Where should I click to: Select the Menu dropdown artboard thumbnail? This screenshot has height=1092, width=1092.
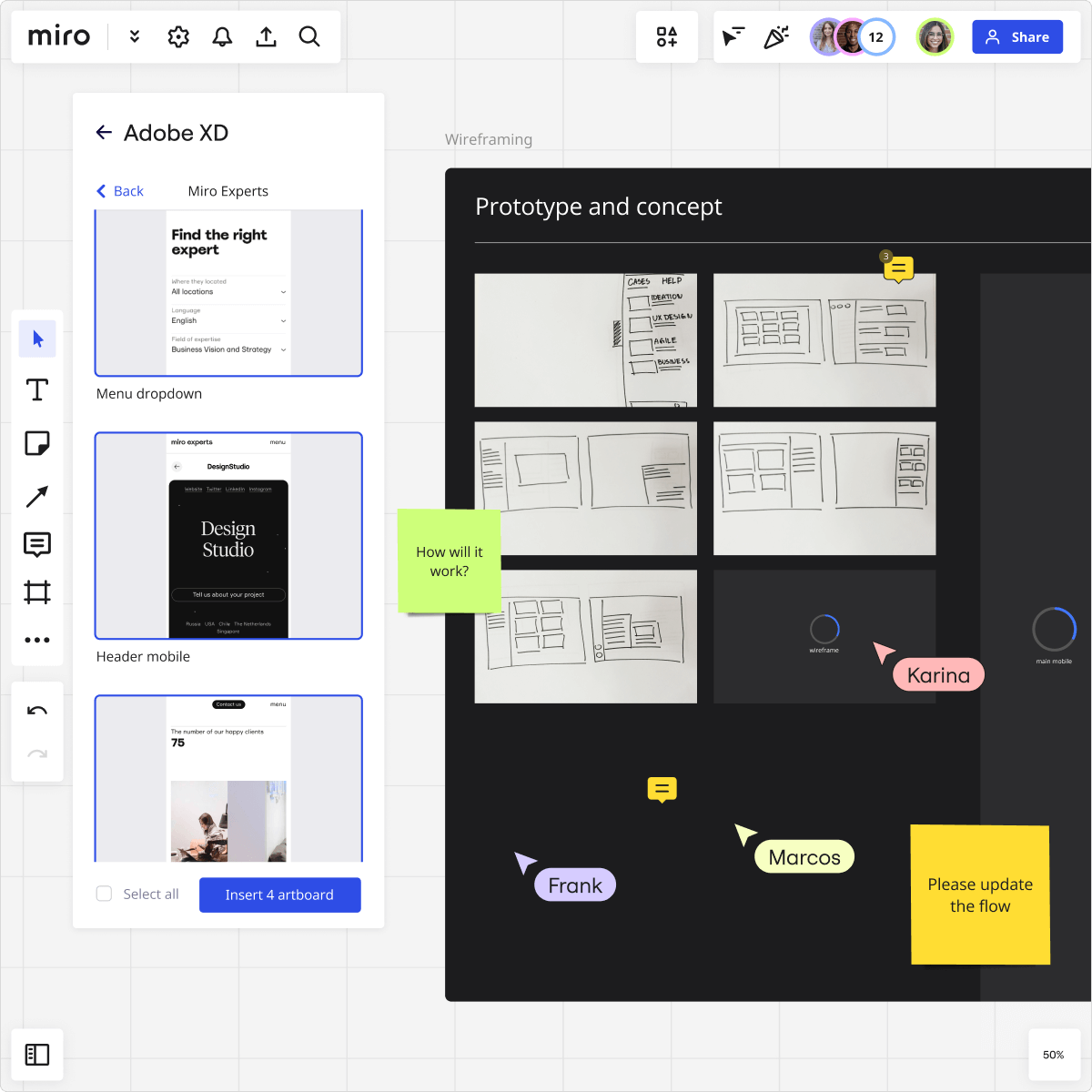pyautogui.click(x=228, y=293)
